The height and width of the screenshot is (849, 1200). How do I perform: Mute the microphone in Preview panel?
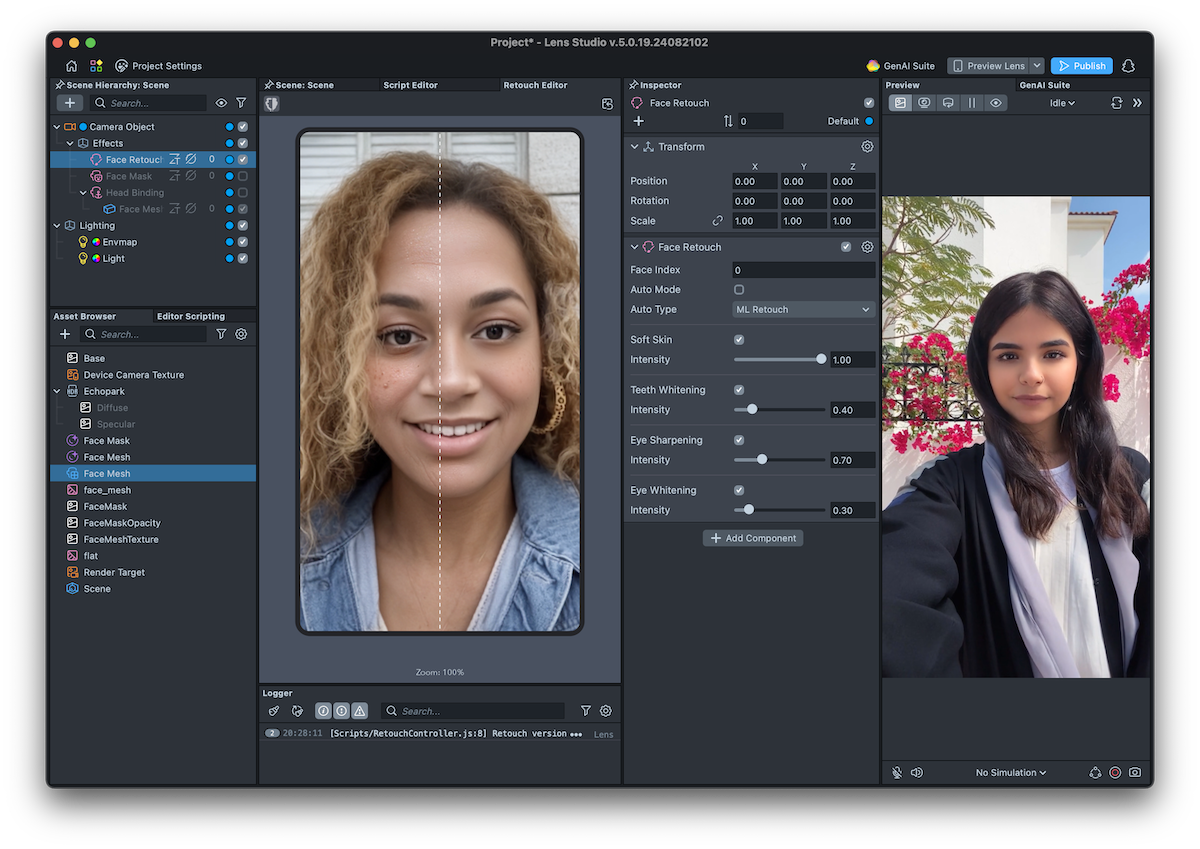897,773
